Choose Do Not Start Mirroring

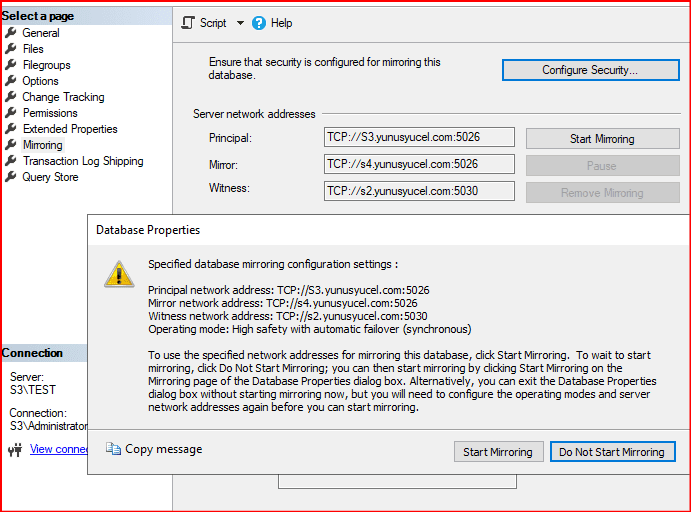pyautogui.click(x=612, y=452)
